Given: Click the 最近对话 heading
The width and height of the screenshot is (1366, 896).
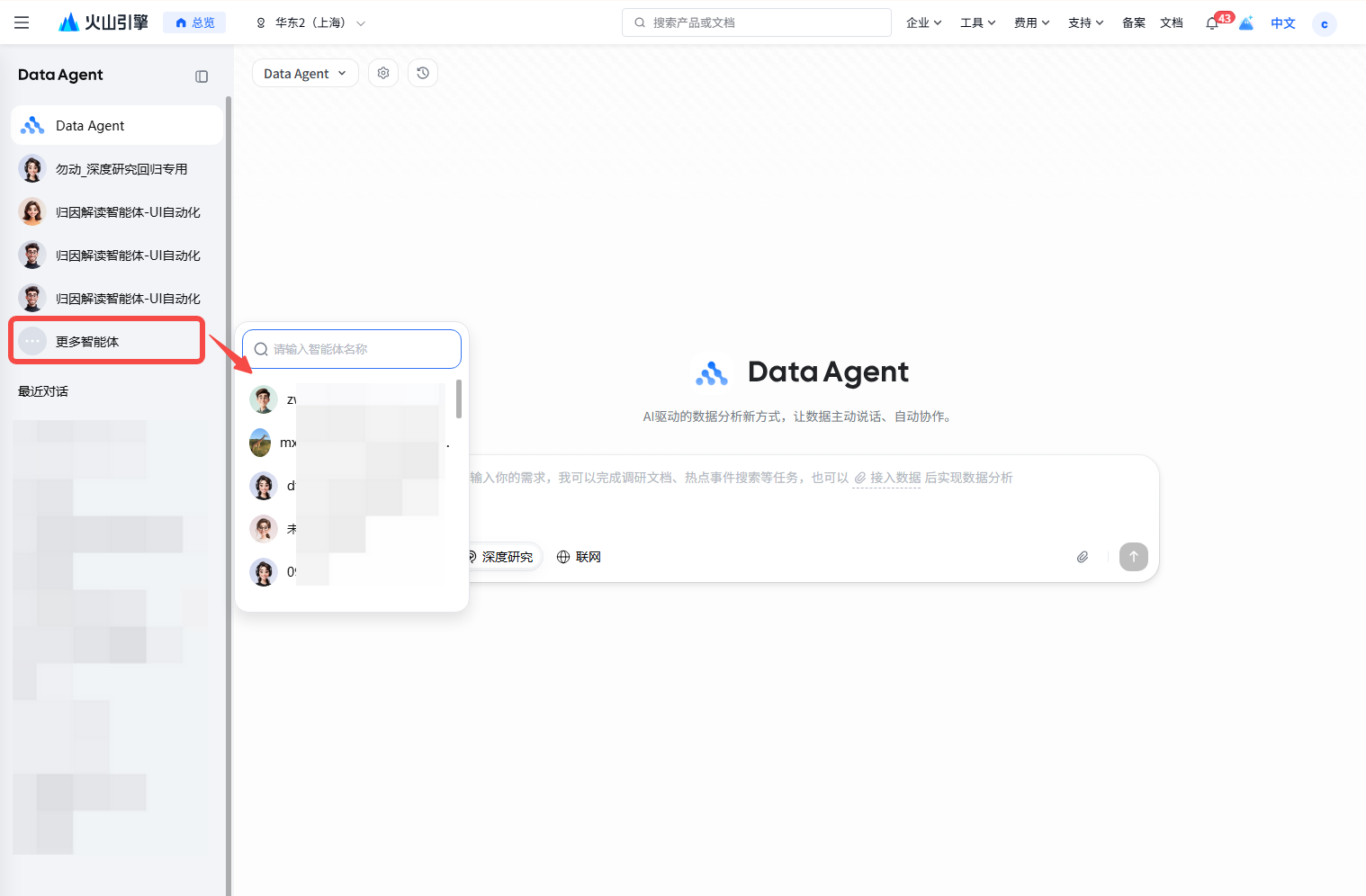Looking at the screenshot, I should tap(43, 391).
